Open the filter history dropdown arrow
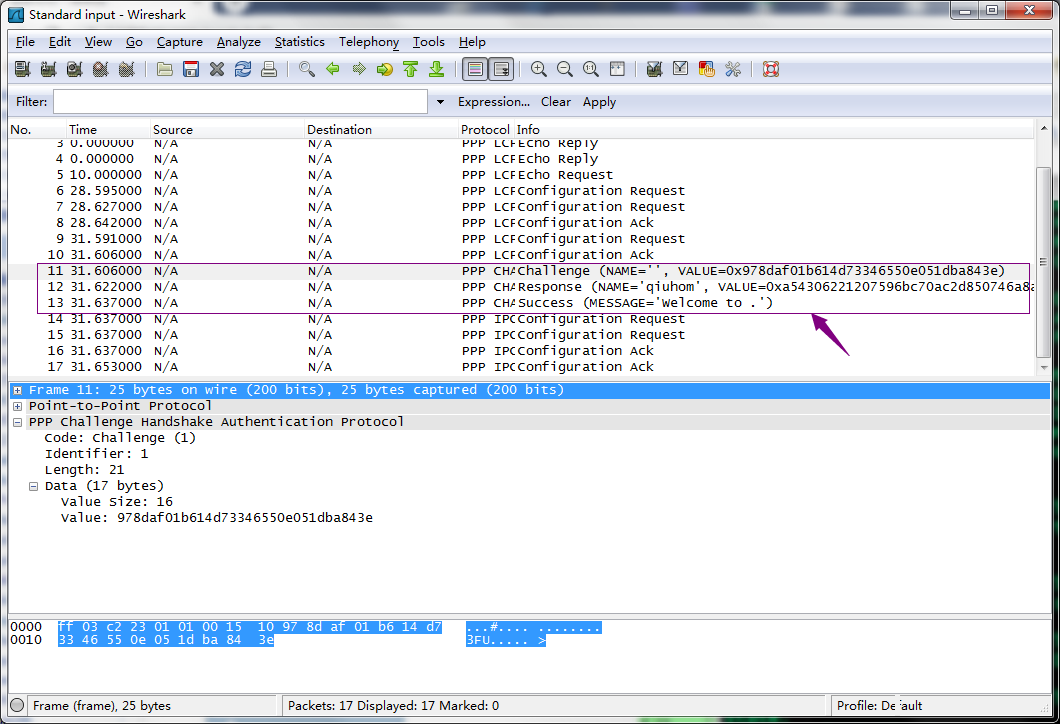The width and height of the screenshot is (1060, 724). [440, 102]
